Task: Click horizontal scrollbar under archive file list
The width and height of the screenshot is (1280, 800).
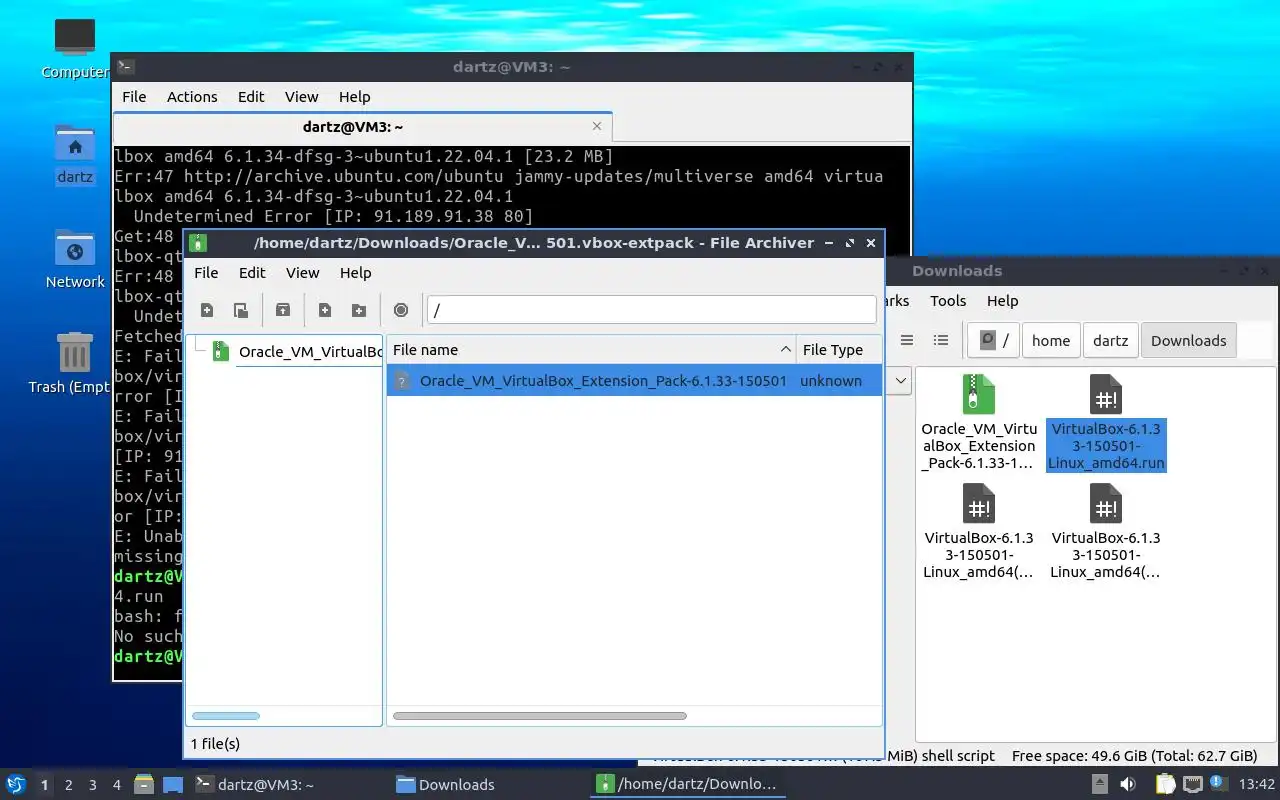Action: (540, 716)
